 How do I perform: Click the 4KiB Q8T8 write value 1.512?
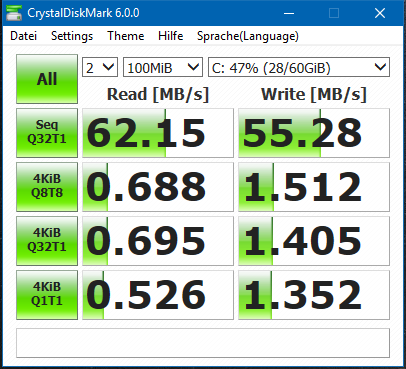tap(314, 187)
